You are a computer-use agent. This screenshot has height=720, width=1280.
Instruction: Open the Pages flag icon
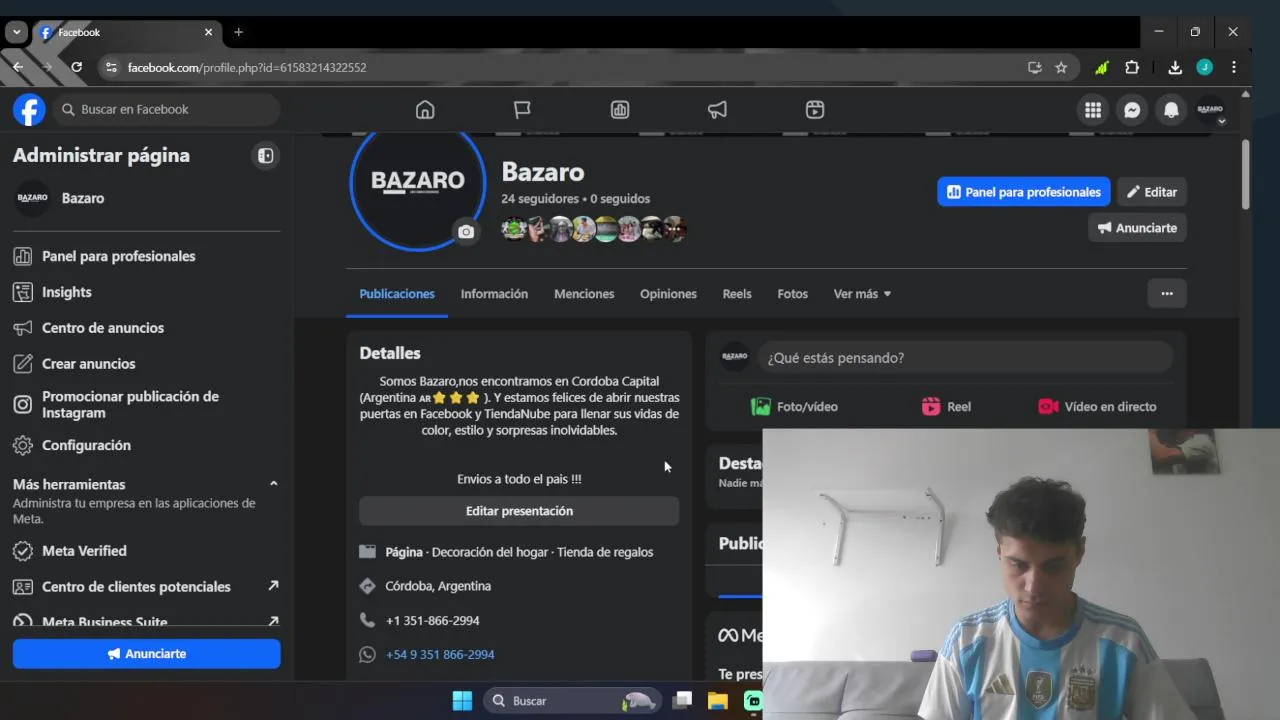(x=522, y=110)
